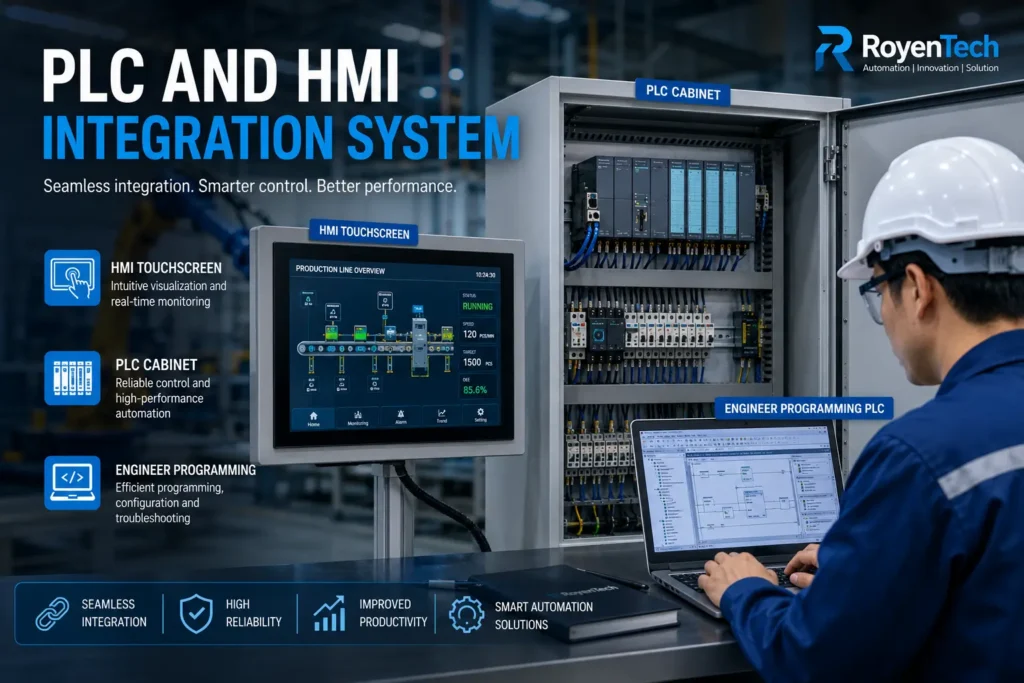Click the bar chart Improved Productivity icon

tap(329, 613)
